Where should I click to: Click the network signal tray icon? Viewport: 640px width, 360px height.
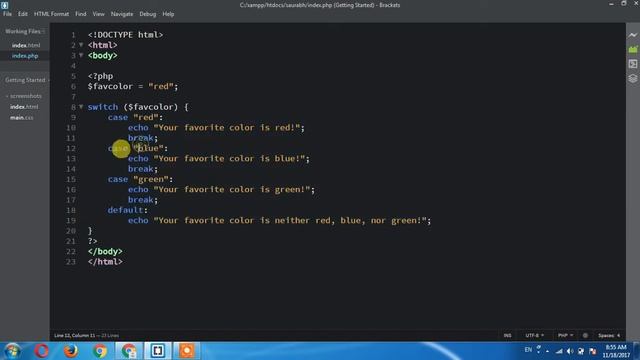click(559, 351)
